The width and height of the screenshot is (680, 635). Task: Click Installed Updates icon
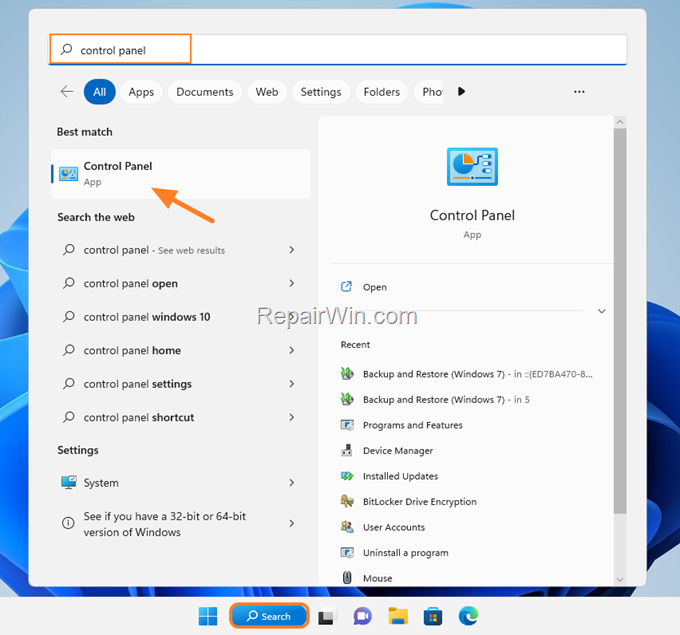coord(347,476)
